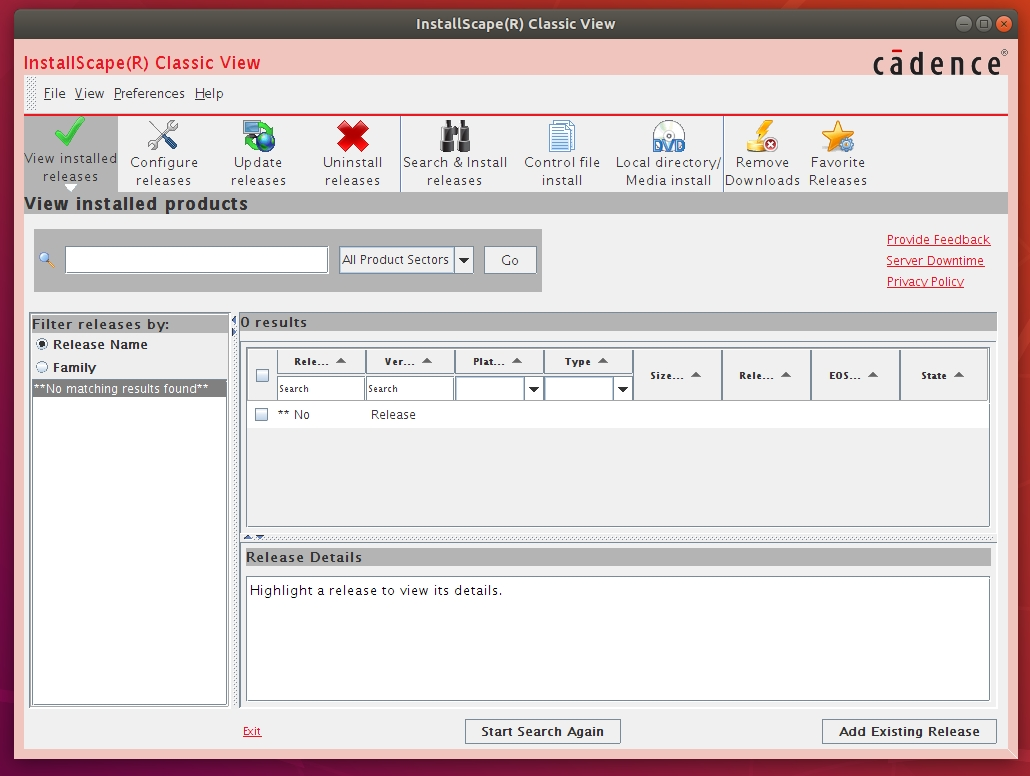Open Update releases globe icon

pyautogui.click(x=258, y=135)
